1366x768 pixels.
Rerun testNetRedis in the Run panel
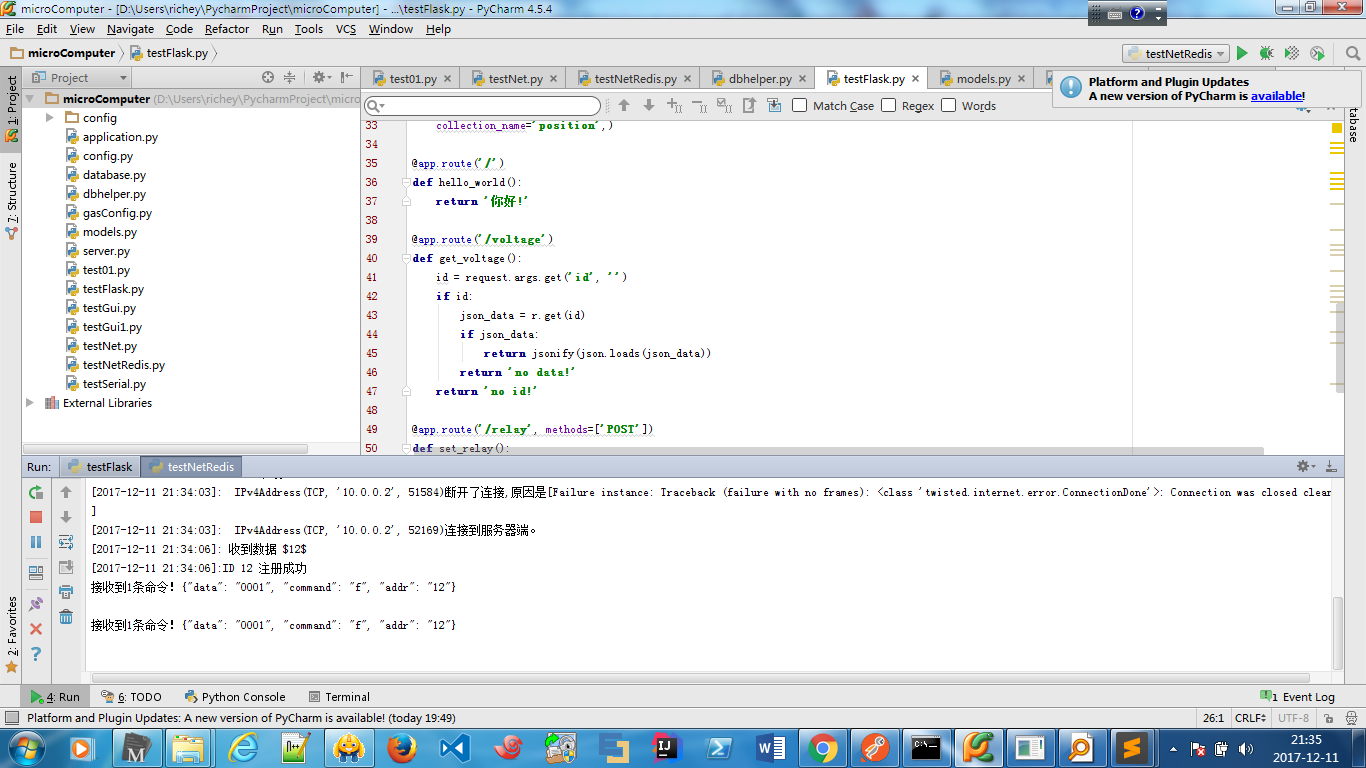pos(36,492)
